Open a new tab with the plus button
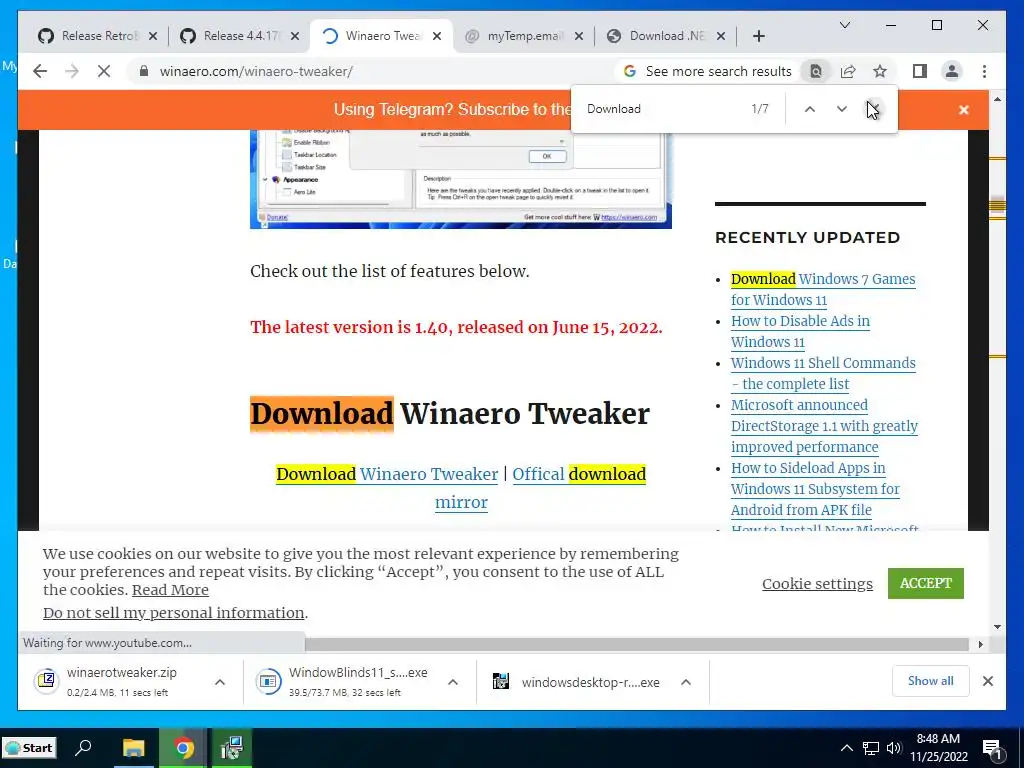Image resolution: width=1024 pixels, height=768 pixels. click(758, 36)
